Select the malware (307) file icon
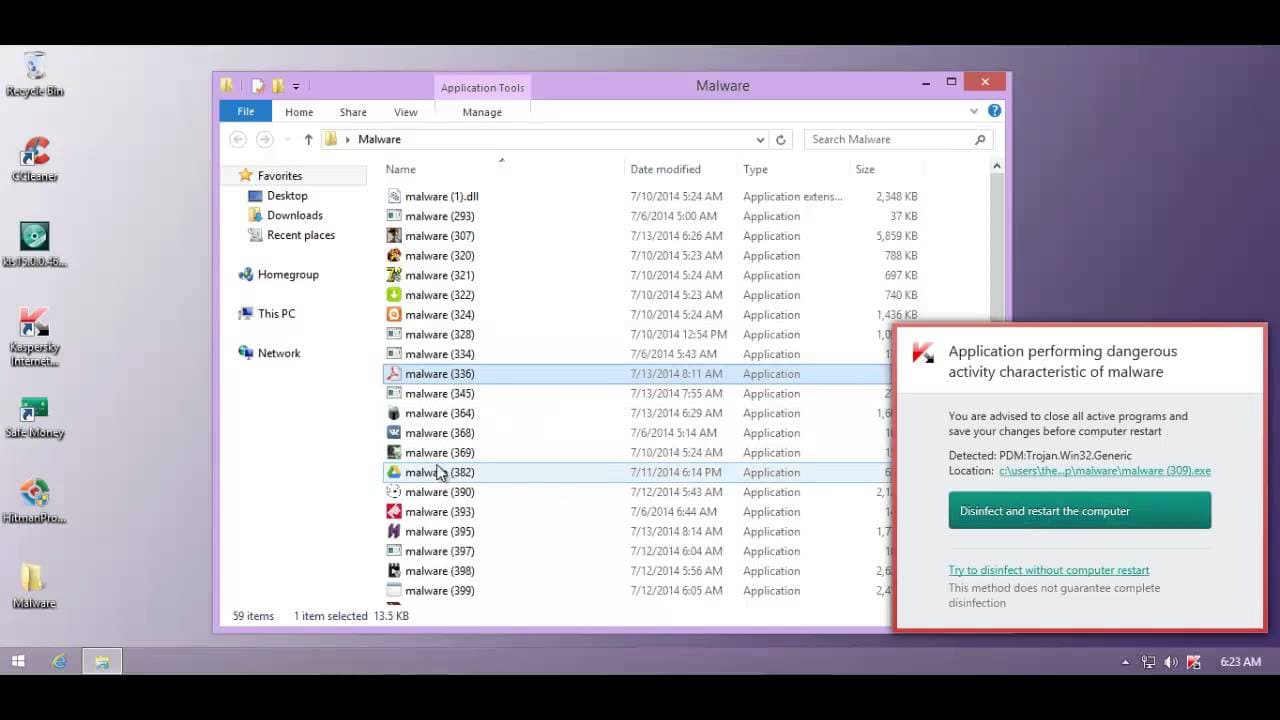The height and width of the screenshot is (720, 1280). pos(394,236)
